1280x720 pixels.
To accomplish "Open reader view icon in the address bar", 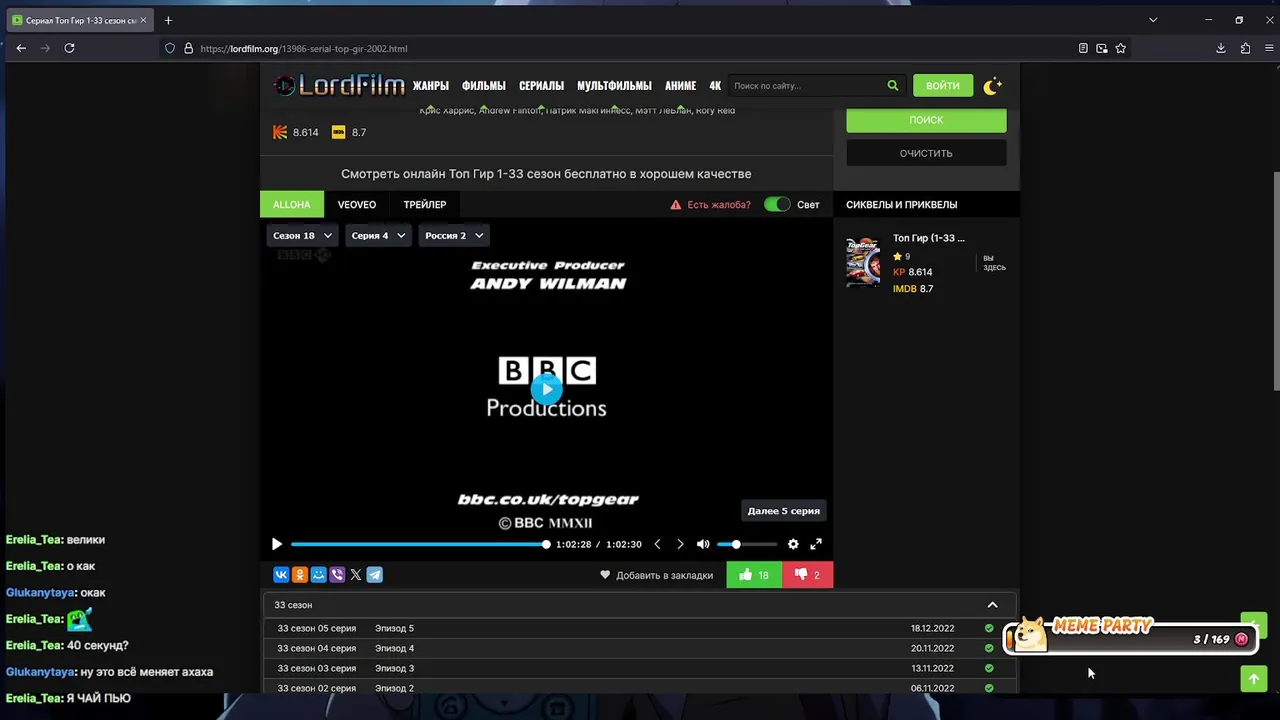I will (x=1083, y=48).
